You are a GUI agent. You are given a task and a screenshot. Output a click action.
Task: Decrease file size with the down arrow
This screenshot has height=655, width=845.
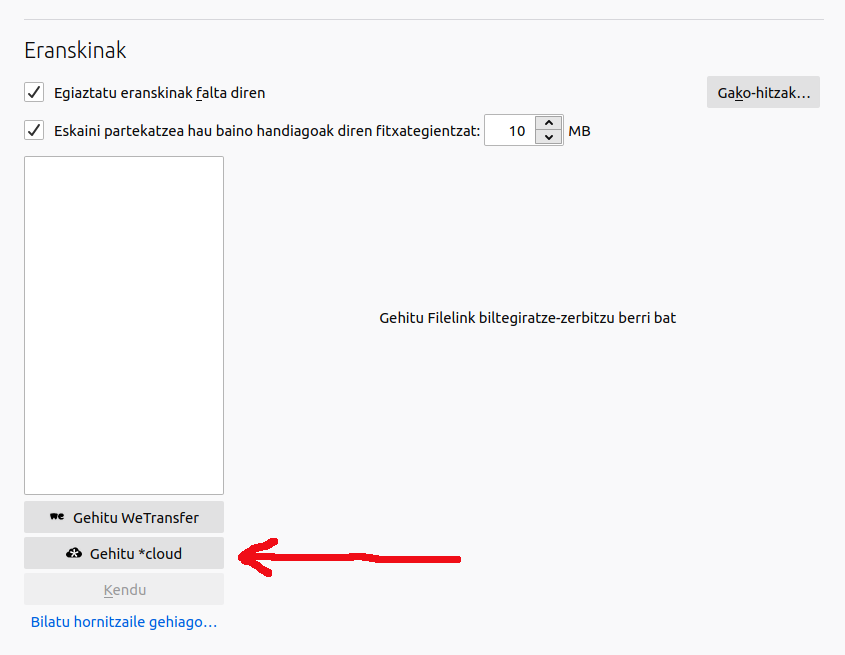click(549, 138)
